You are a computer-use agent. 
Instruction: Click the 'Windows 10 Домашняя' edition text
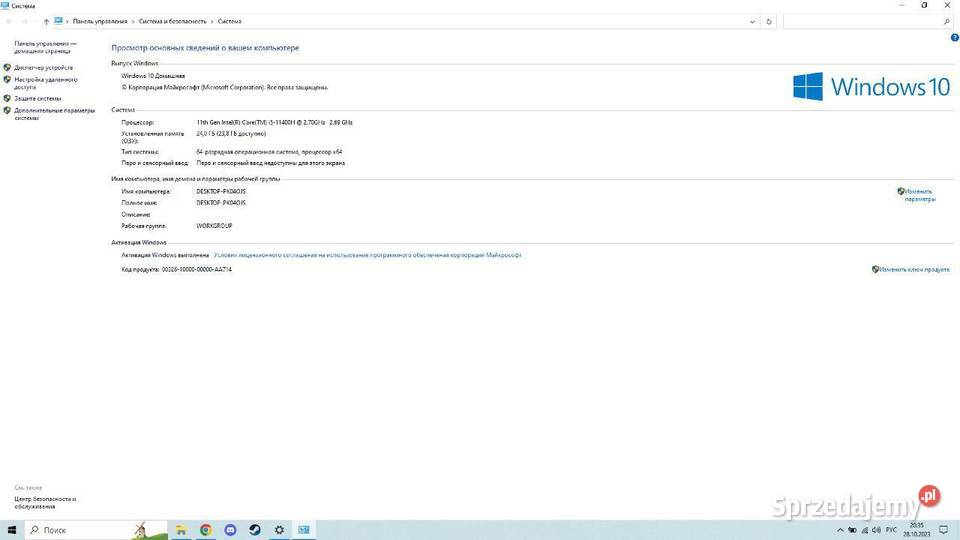click(x=153, y=76)
